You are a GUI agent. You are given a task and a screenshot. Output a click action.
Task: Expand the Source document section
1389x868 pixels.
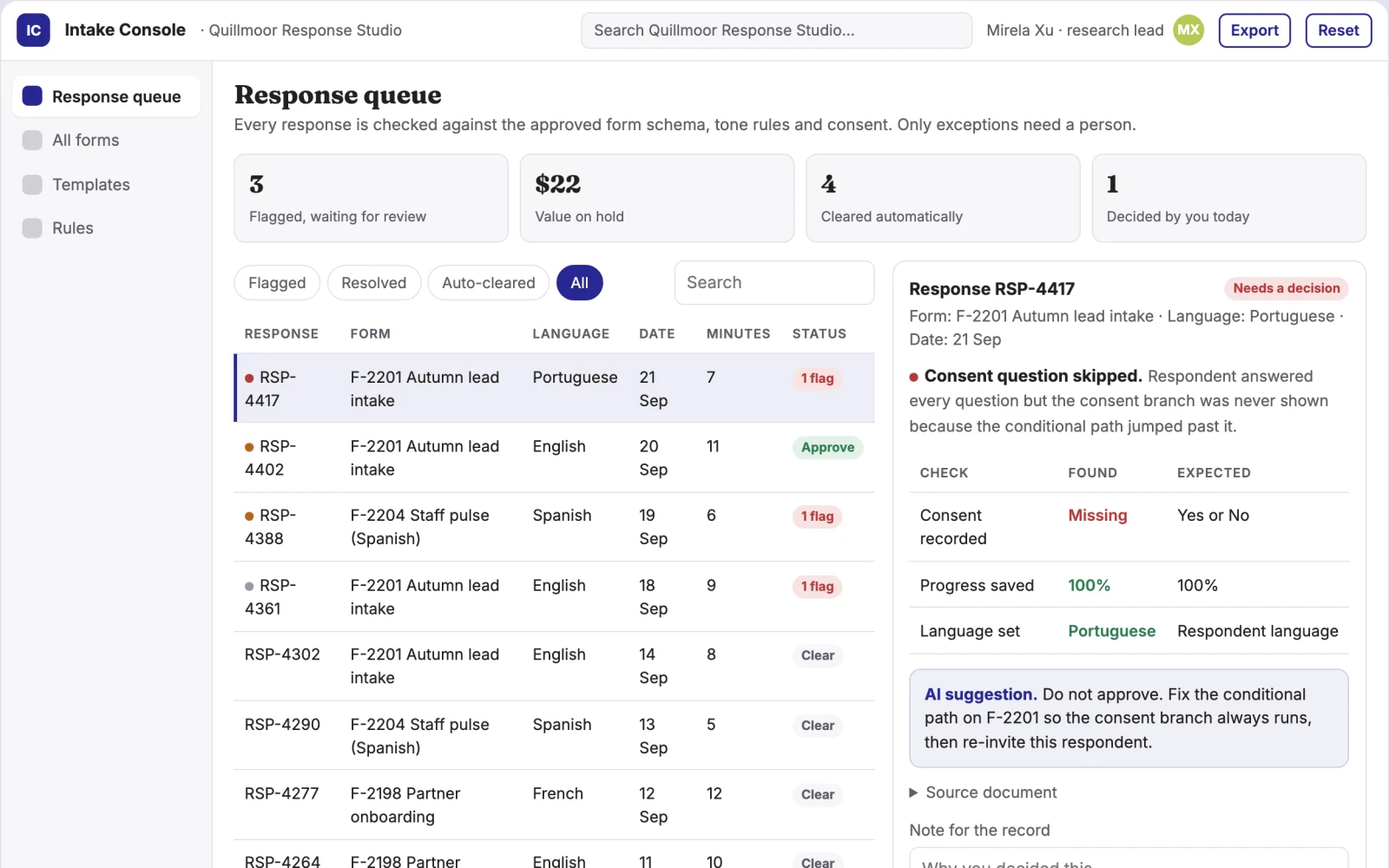pyautogui.click(x=982, y=792)
